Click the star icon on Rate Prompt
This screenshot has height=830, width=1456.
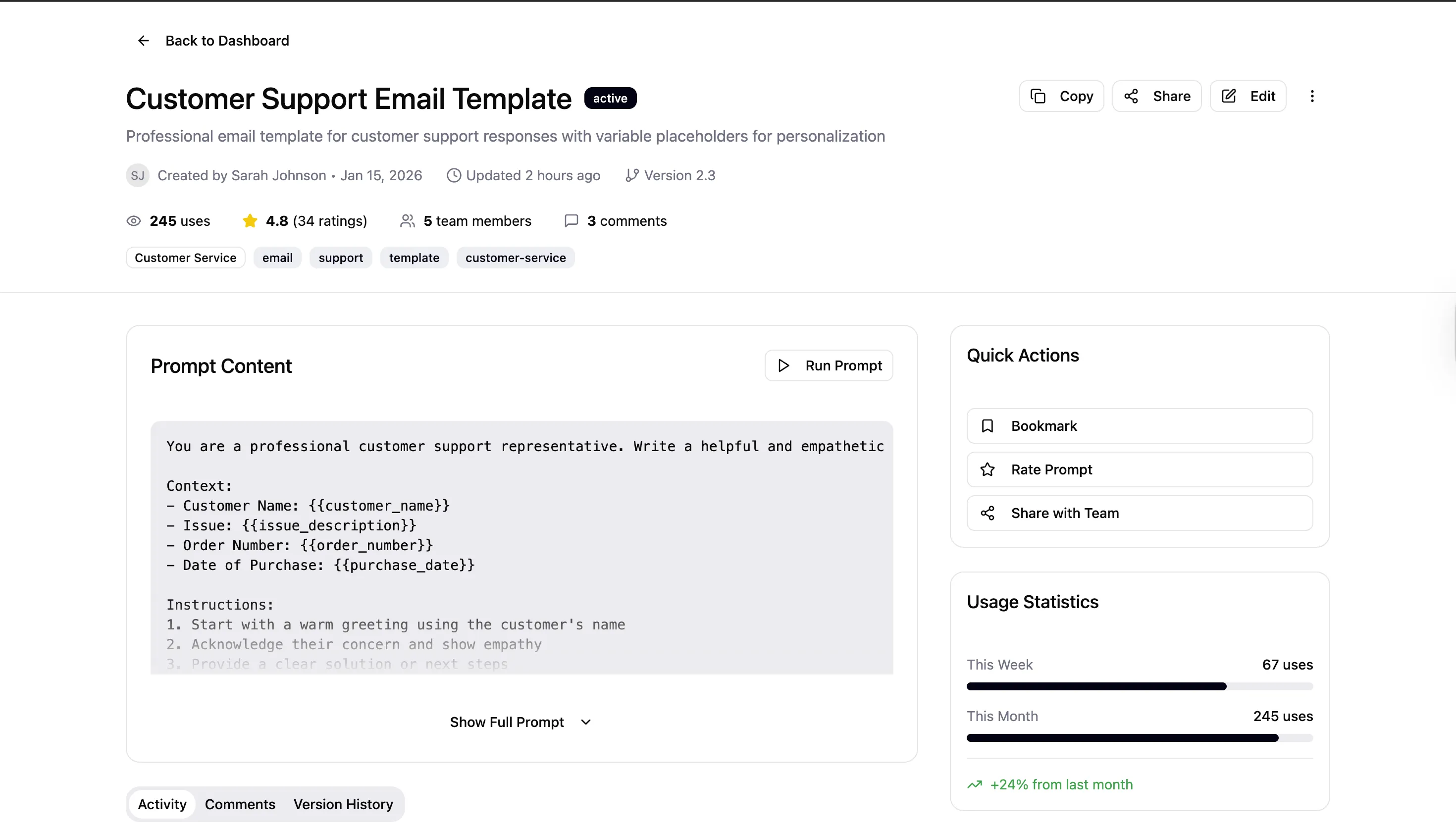point(987,469)
